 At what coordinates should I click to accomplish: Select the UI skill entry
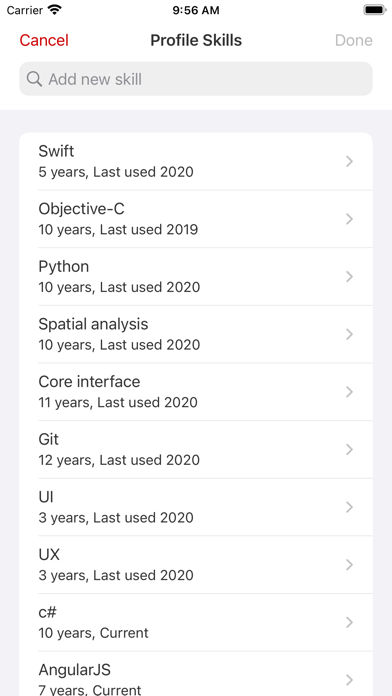tap(196, 507)
